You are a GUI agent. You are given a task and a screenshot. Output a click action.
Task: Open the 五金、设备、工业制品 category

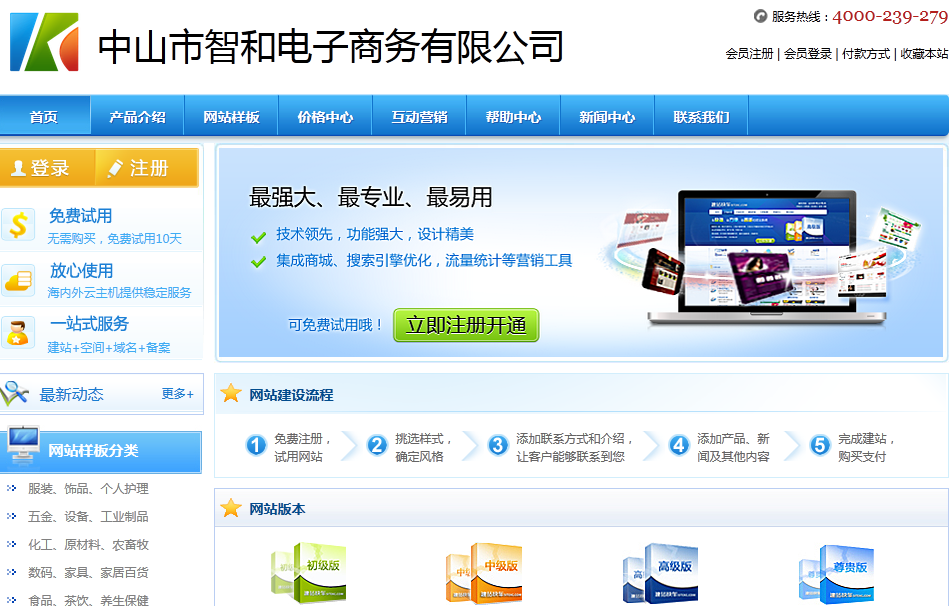[88, 517]
